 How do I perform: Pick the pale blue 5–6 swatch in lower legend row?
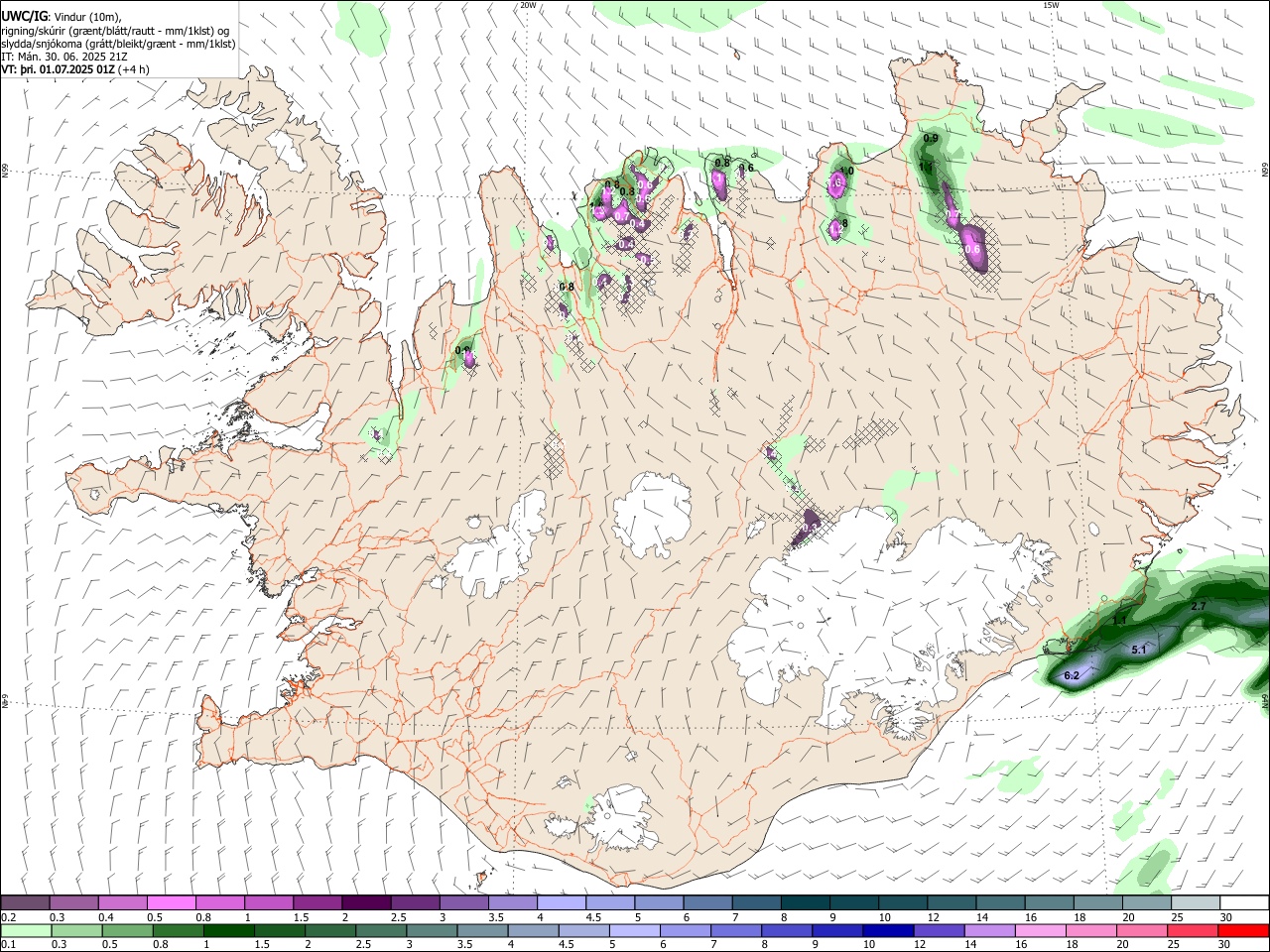click(633, 930)
